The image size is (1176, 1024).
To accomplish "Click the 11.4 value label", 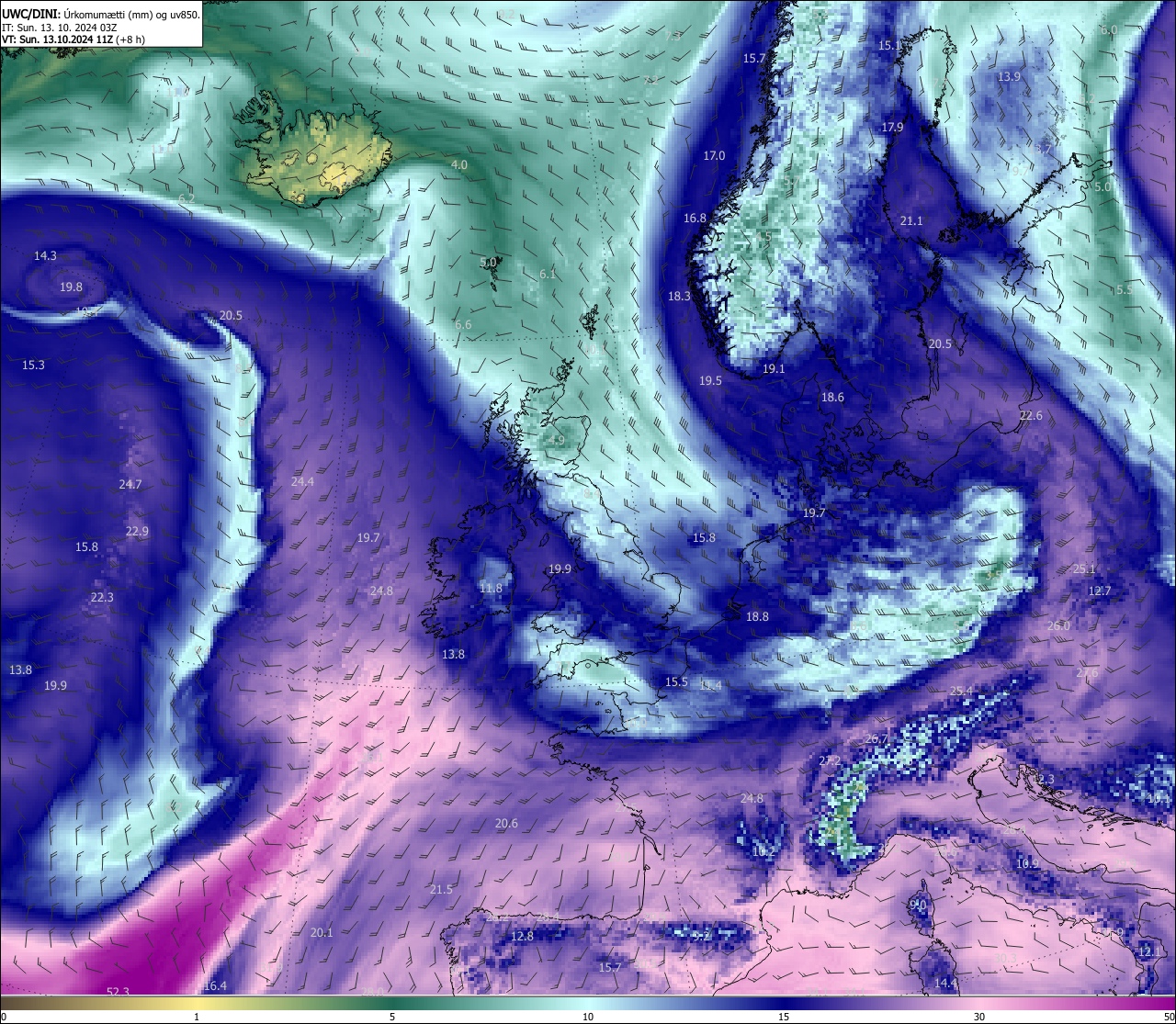I will point(710,686).
